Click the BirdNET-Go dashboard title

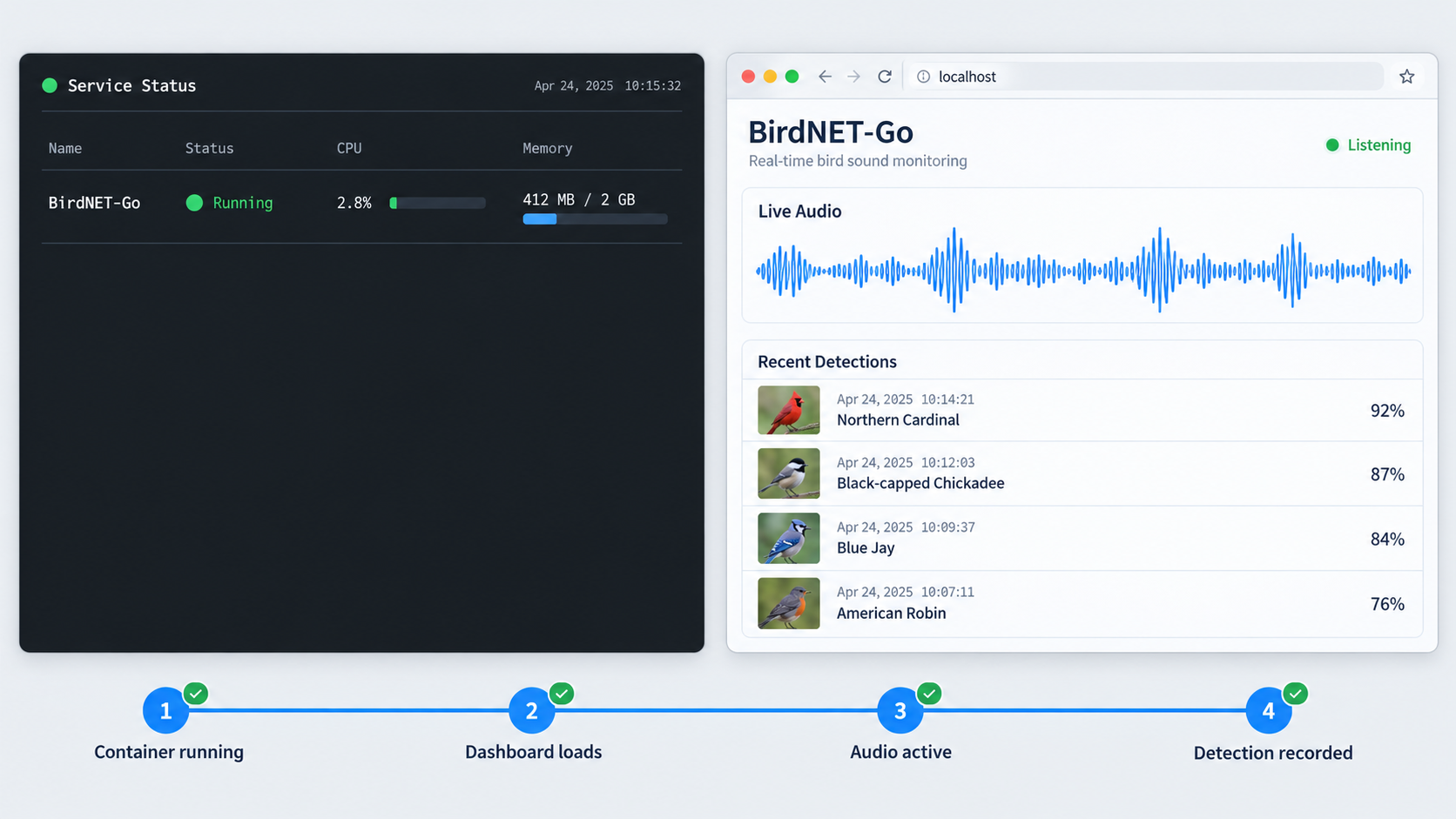(831, 131)
